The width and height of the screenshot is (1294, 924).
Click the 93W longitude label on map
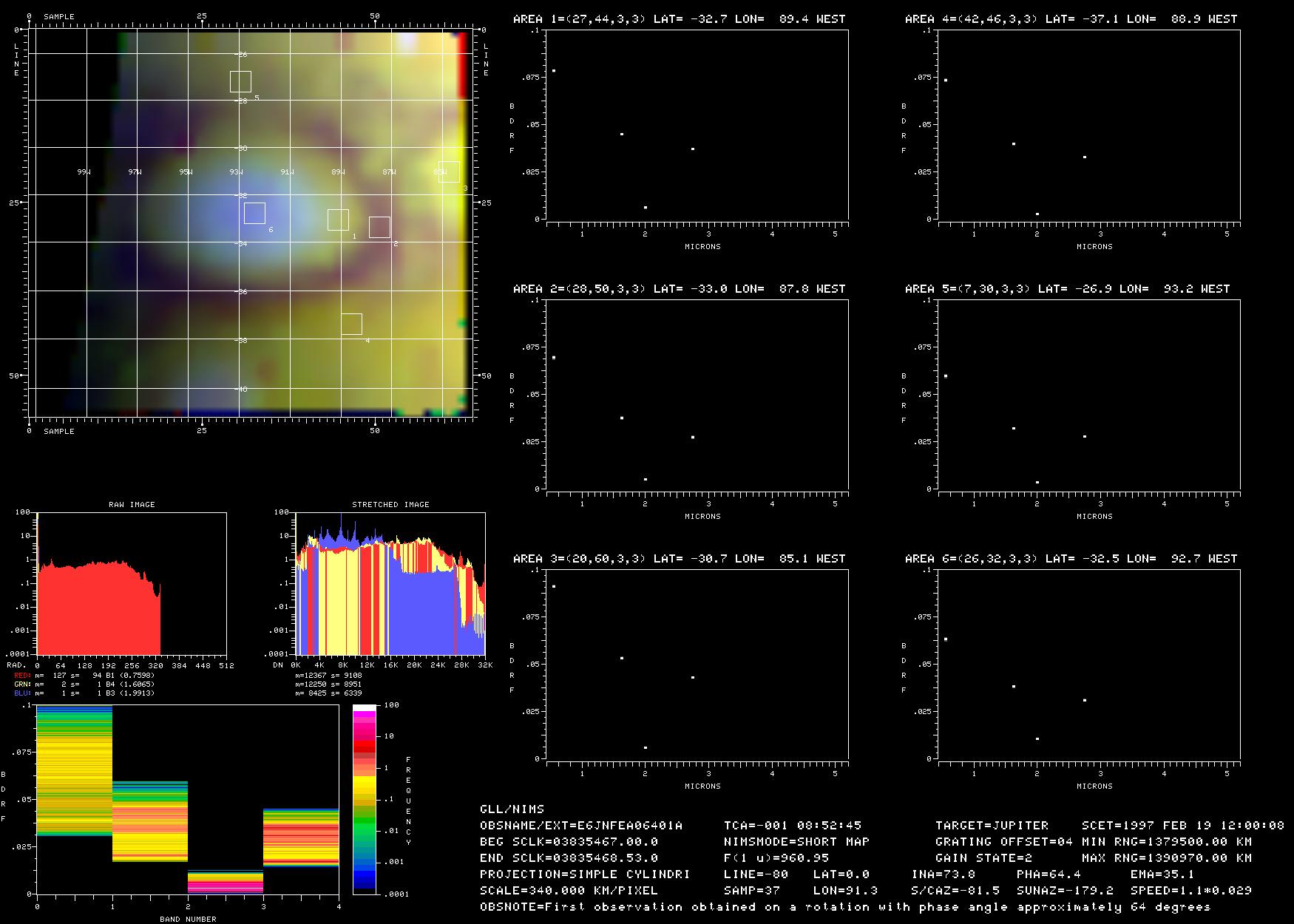point(236,172)
